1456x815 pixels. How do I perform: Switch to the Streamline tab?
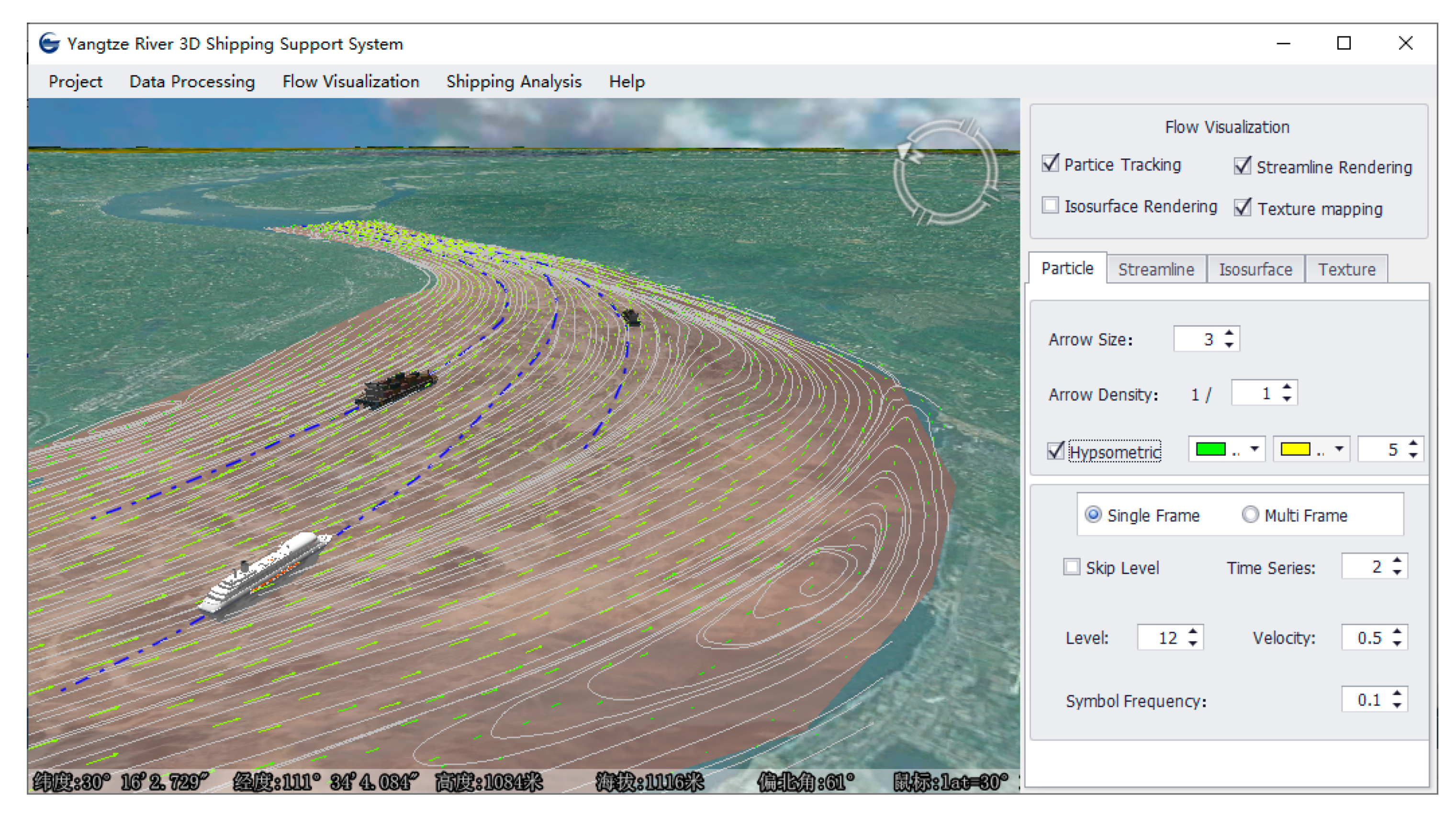[x=1155, y=269]
